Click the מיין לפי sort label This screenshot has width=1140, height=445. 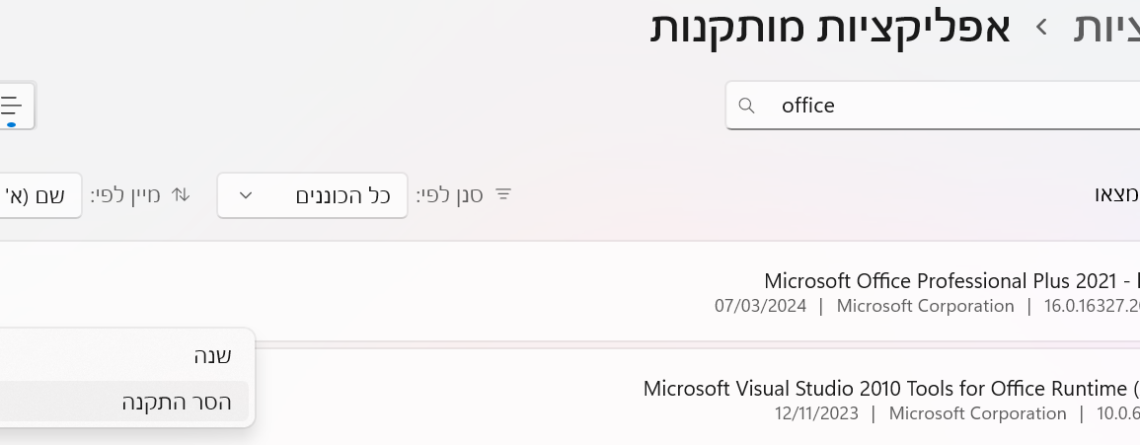(x=130, y=193)
